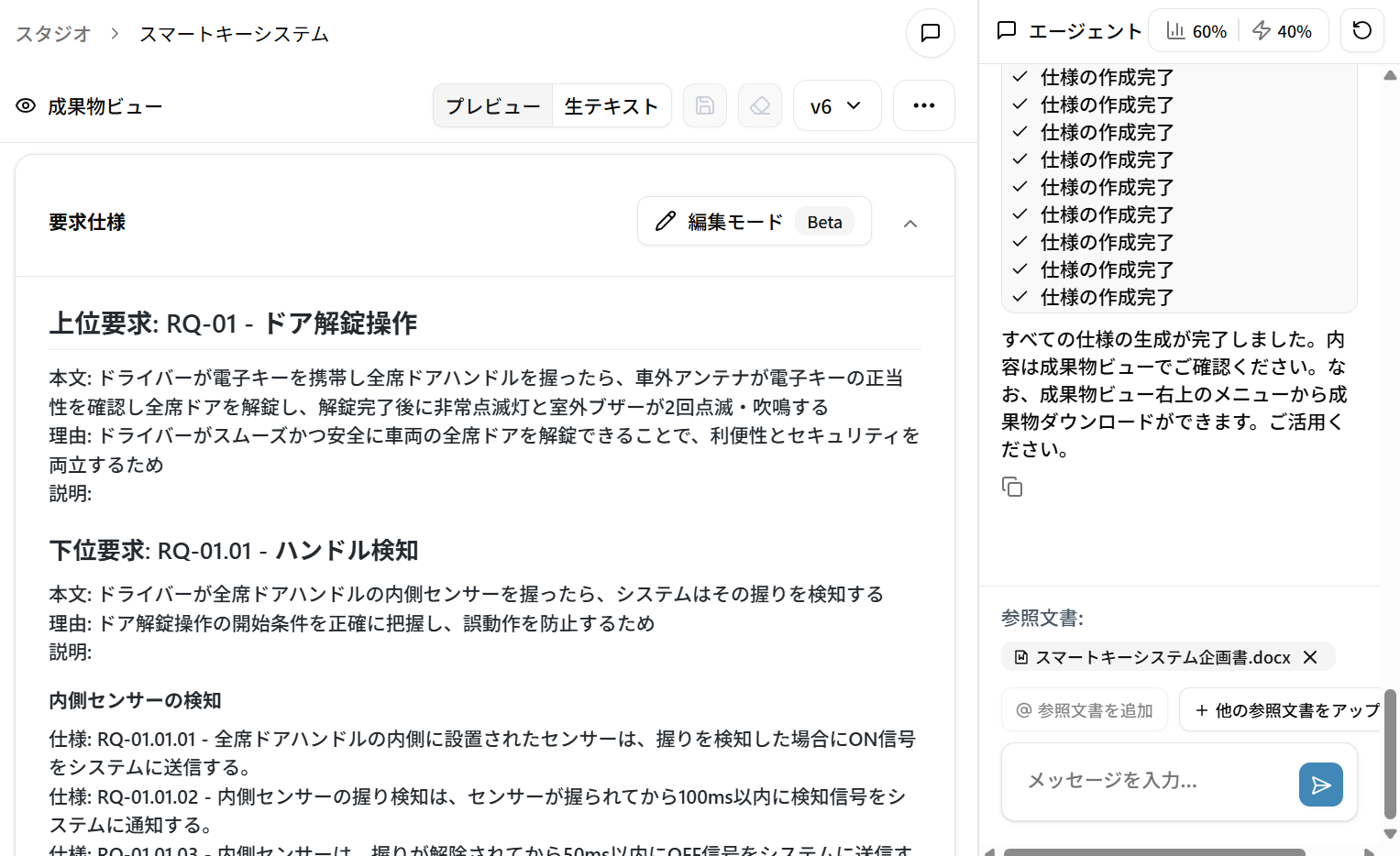Viewport: 1400px width, 856px height.
Task: Send the message with the paper plane icon
Action: pyautogui.click(x=1320, y=784)
